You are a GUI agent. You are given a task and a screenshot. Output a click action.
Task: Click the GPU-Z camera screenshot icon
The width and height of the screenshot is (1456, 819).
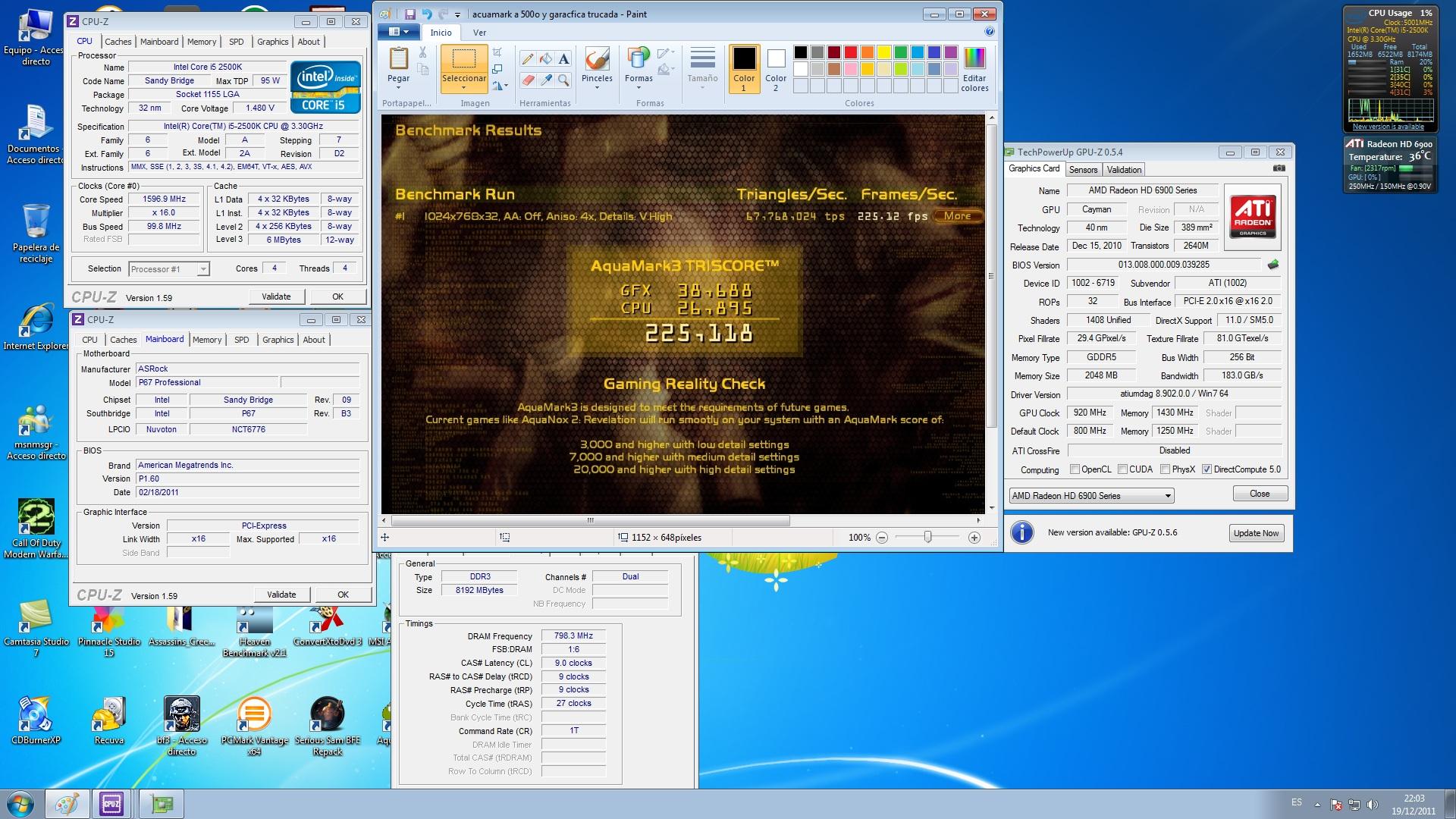click(1279, 168)
